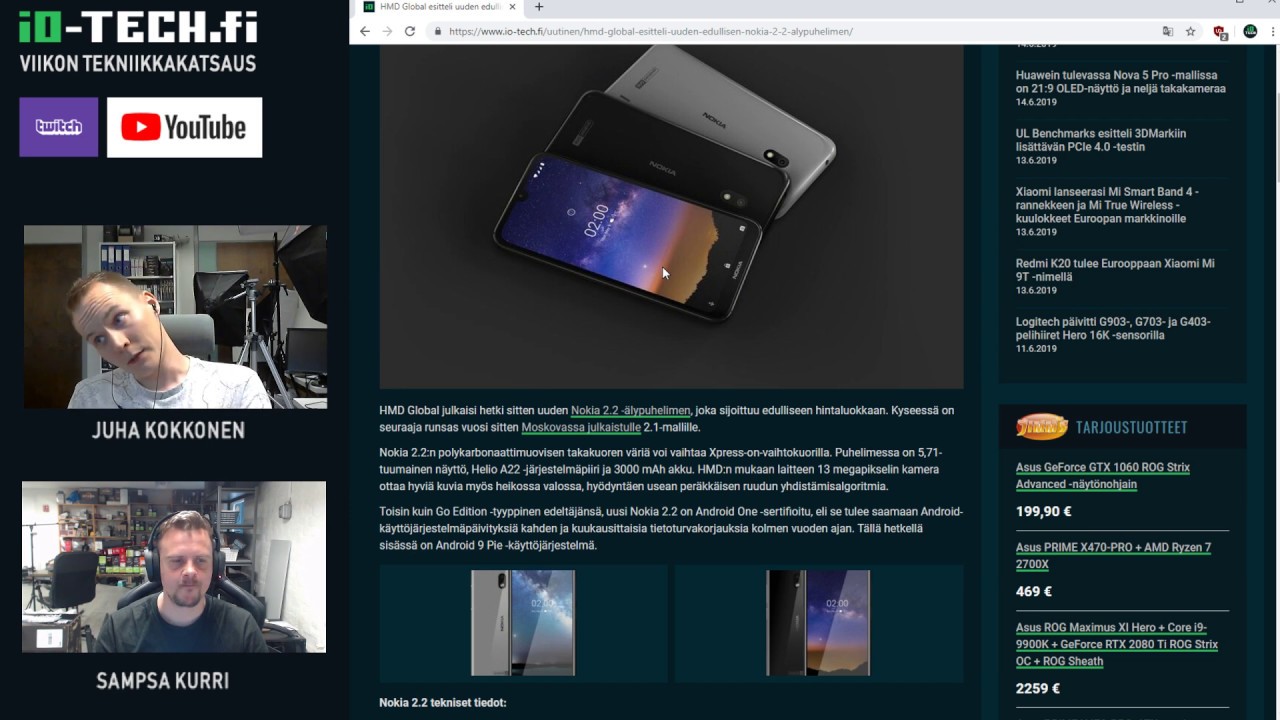Click the JUHA KOKONEN name label
The image size is (1280, 720).
pyautogui.click(x=169, y=431)
